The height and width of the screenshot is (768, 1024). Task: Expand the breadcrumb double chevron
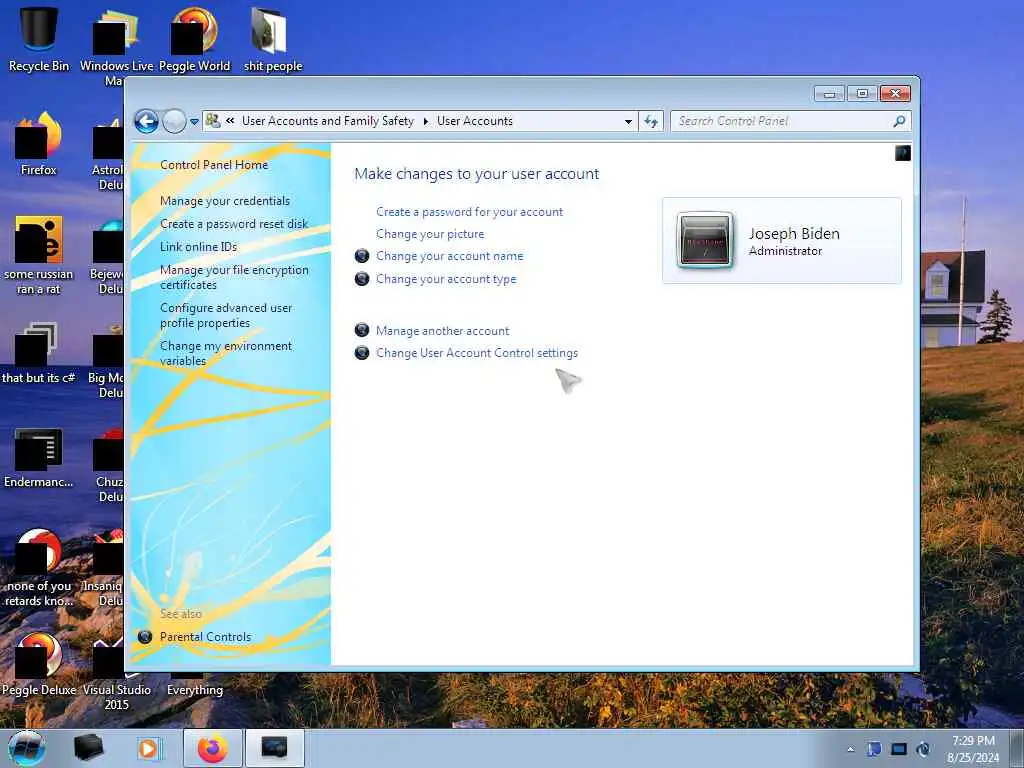230,121
